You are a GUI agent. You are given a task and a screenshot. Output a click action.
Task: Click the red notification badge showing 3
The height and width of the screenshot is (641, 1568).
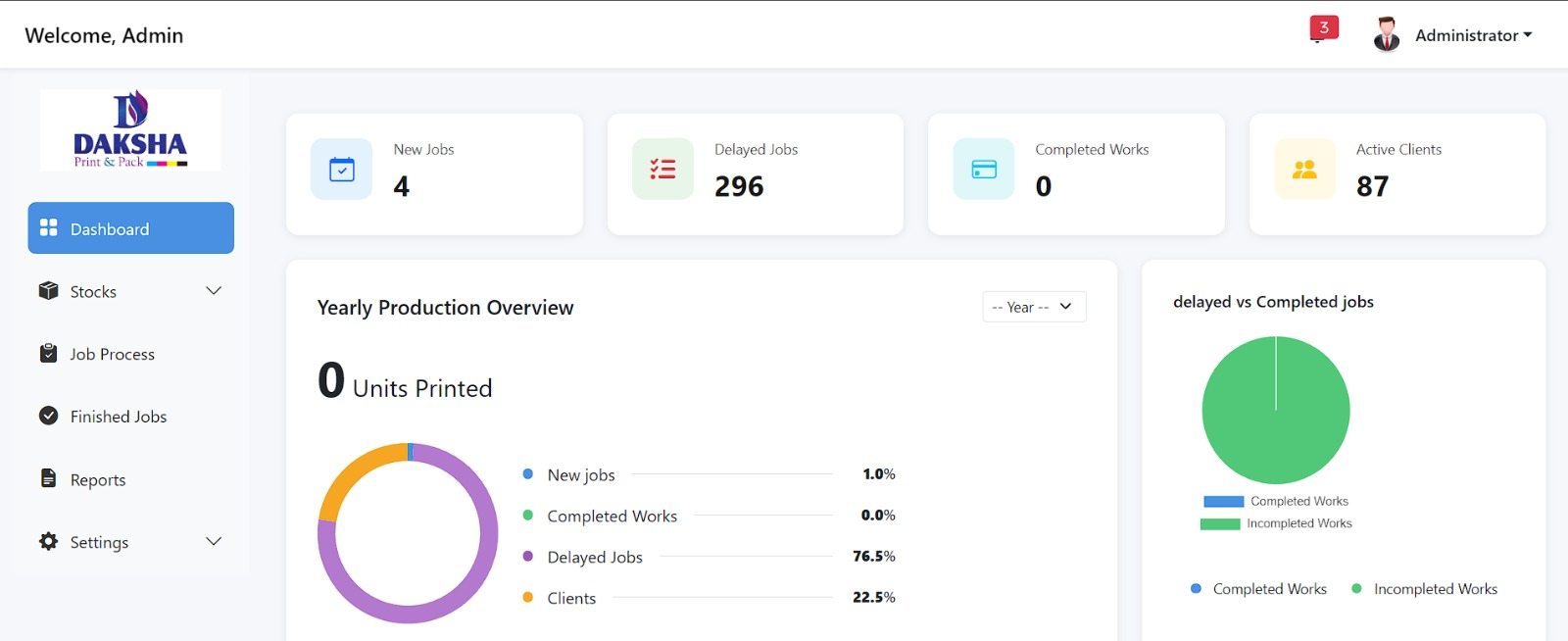pyautogui.click(x=1324, y=28)
